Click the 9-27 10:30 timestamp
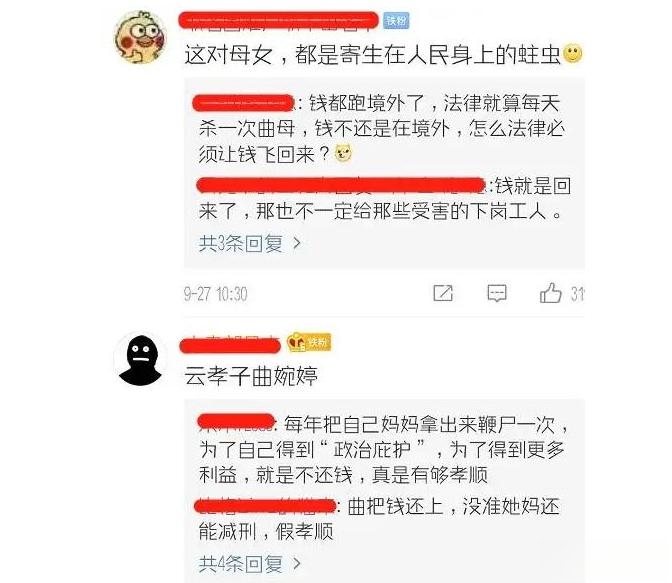Viewport: 672px width, 583px height. pyautogui.click(x=216, y=294)
